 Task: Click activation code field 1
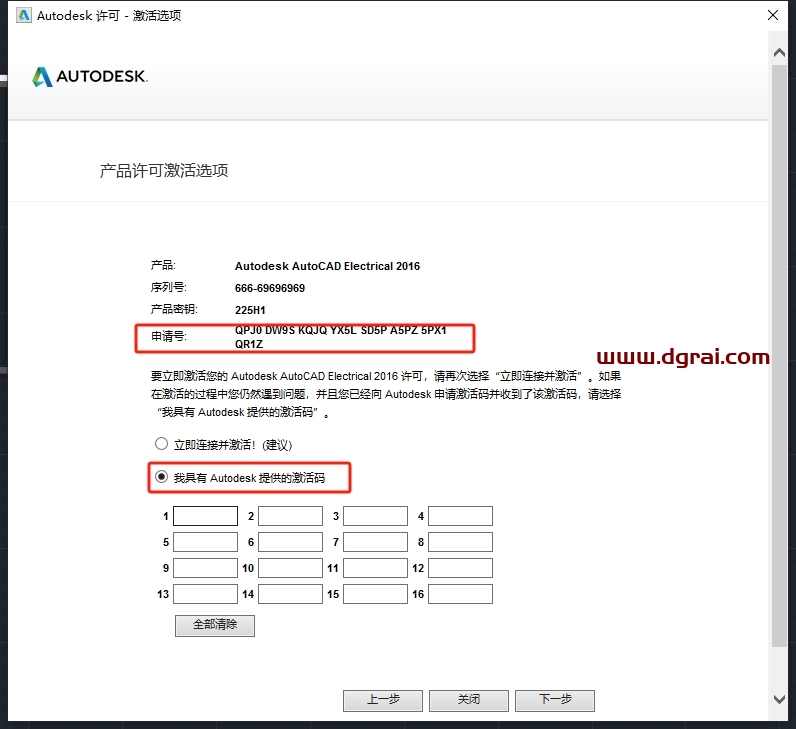click(x=206, y=516)
